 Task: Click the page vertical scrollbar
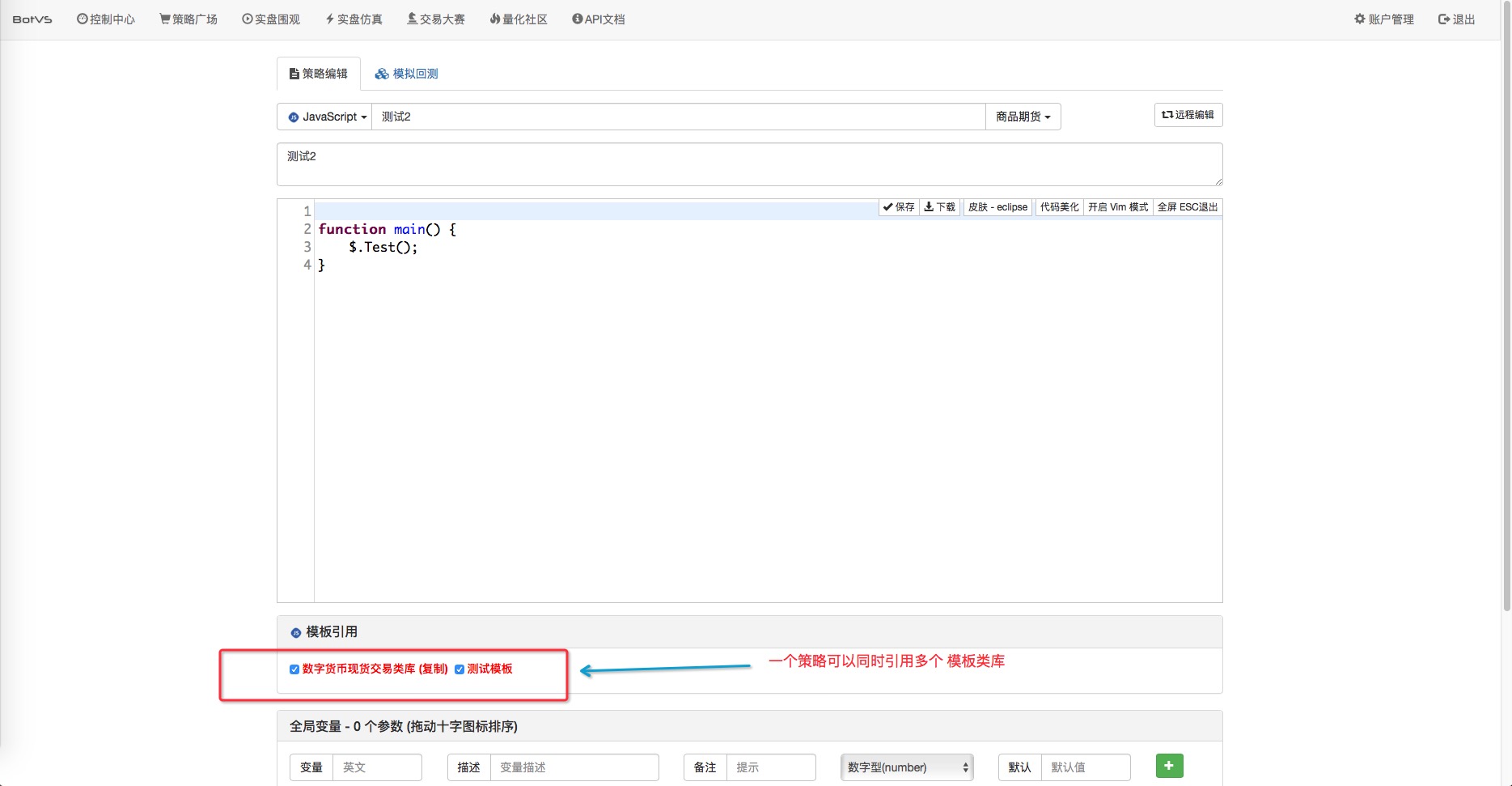[1506, 308]
